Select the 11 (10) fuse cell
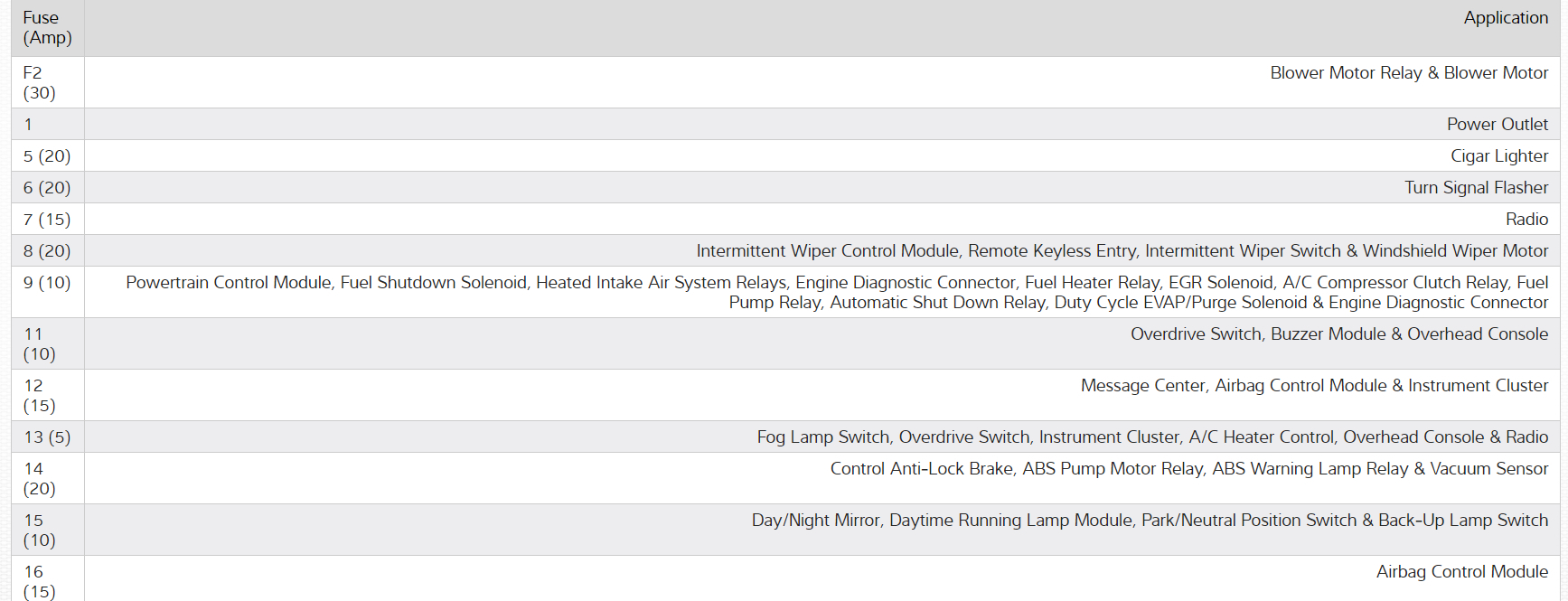 [40, 343]
